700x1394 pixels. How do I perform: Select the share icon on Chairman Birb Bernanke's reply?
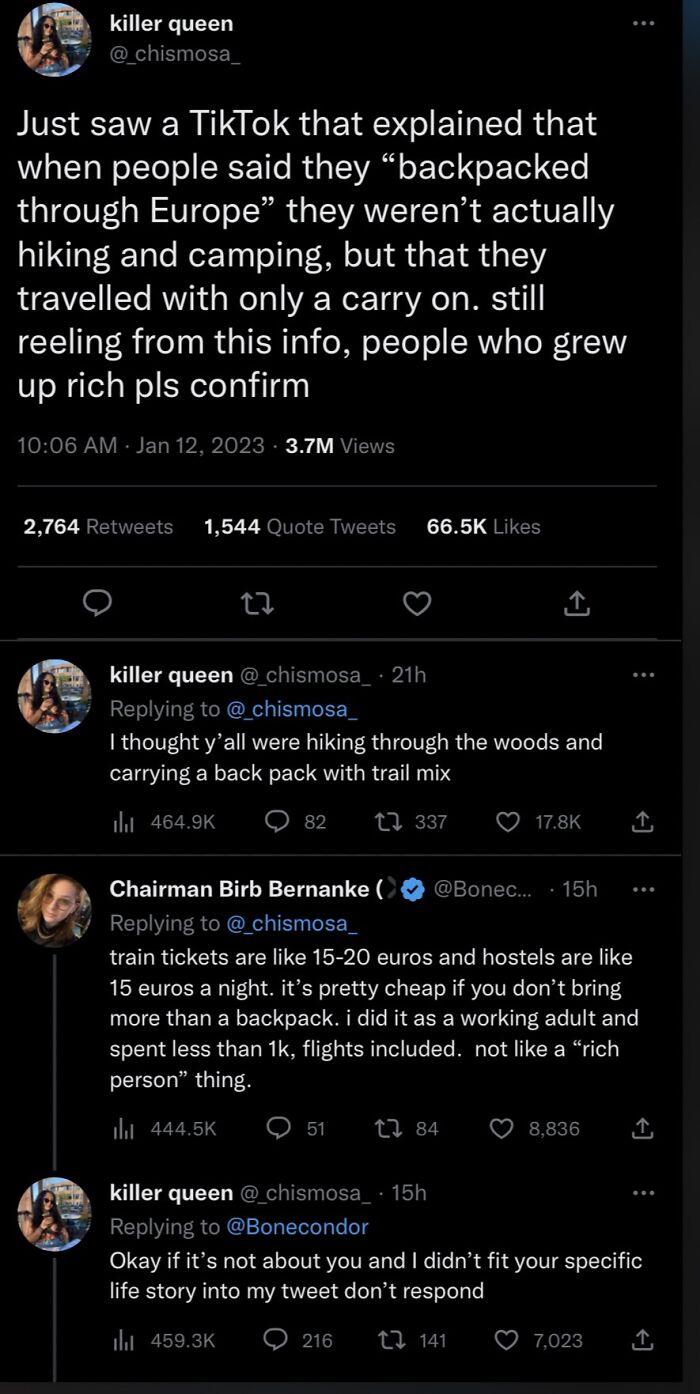tap(644, 1128)
